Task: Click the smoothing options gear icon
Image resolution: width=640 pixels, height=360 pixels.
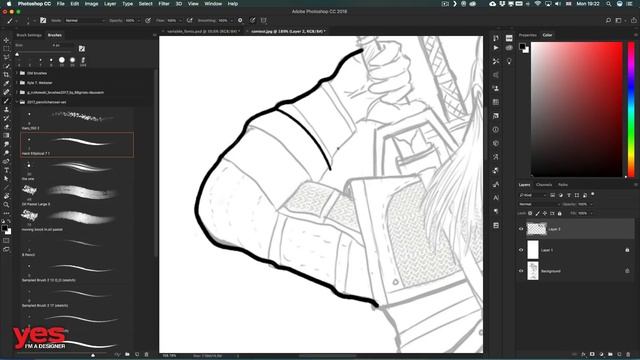Action: pos(240,20)
